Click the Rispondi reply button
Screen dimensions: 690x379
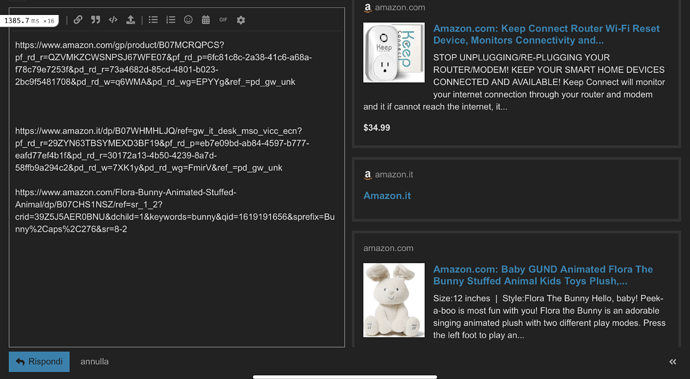pyautogui.click(x=39, y=361)
